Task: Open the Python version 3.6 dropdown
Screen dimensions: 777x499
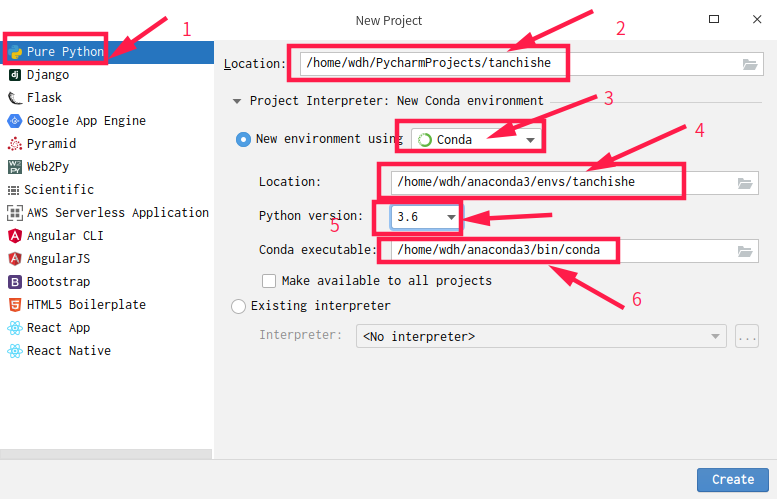Action: pyautogui.click(x=425, y=217)
